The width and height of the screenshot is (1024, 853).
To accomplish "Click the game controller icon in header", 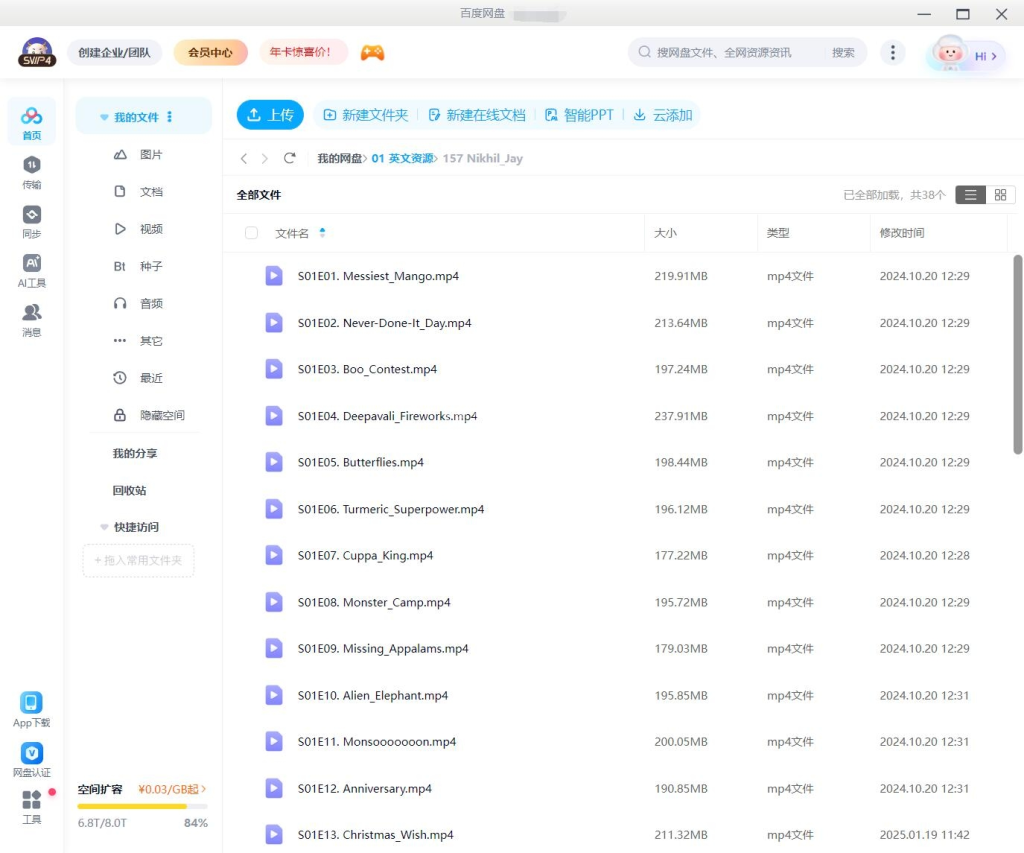I will pyautogui.click(x=372, y=53).
